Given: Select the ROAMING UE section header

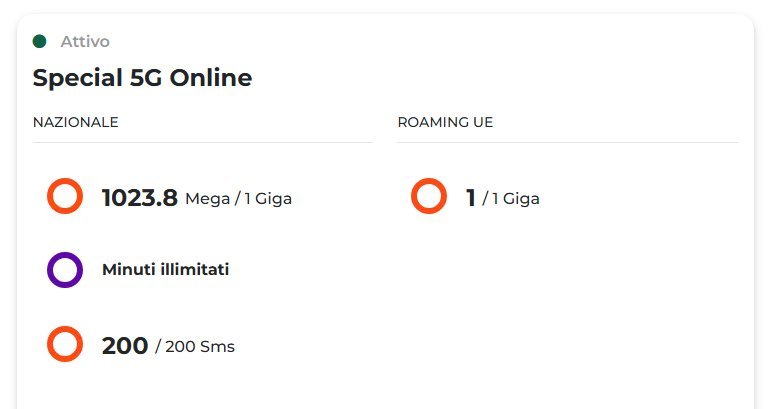Looking at the screenshot, I should tap(445, 122).
